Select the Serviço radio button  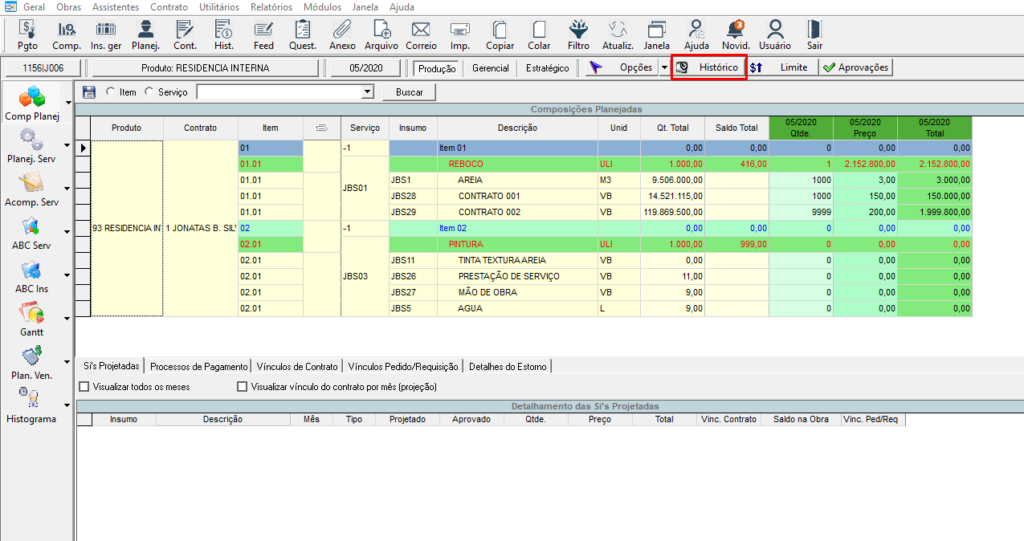click(x=150, y=92)
